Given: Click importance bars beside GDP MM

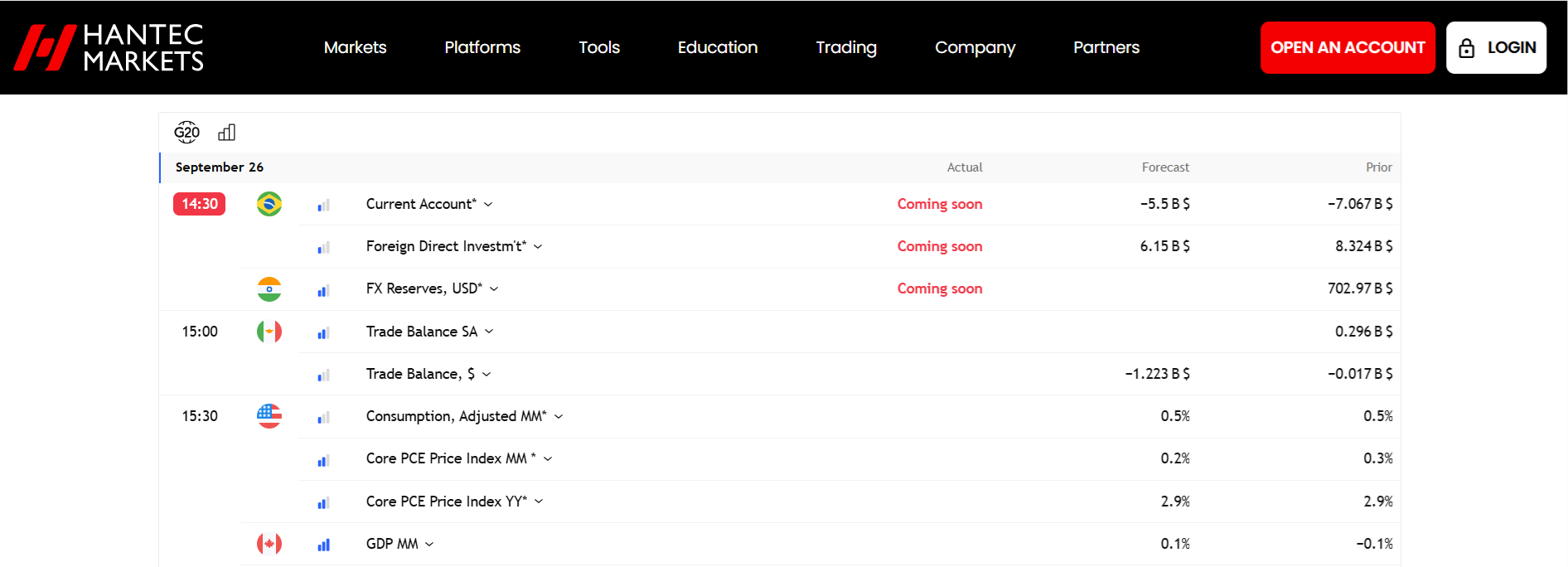Looking at the screenshot, I should (323, 545).
